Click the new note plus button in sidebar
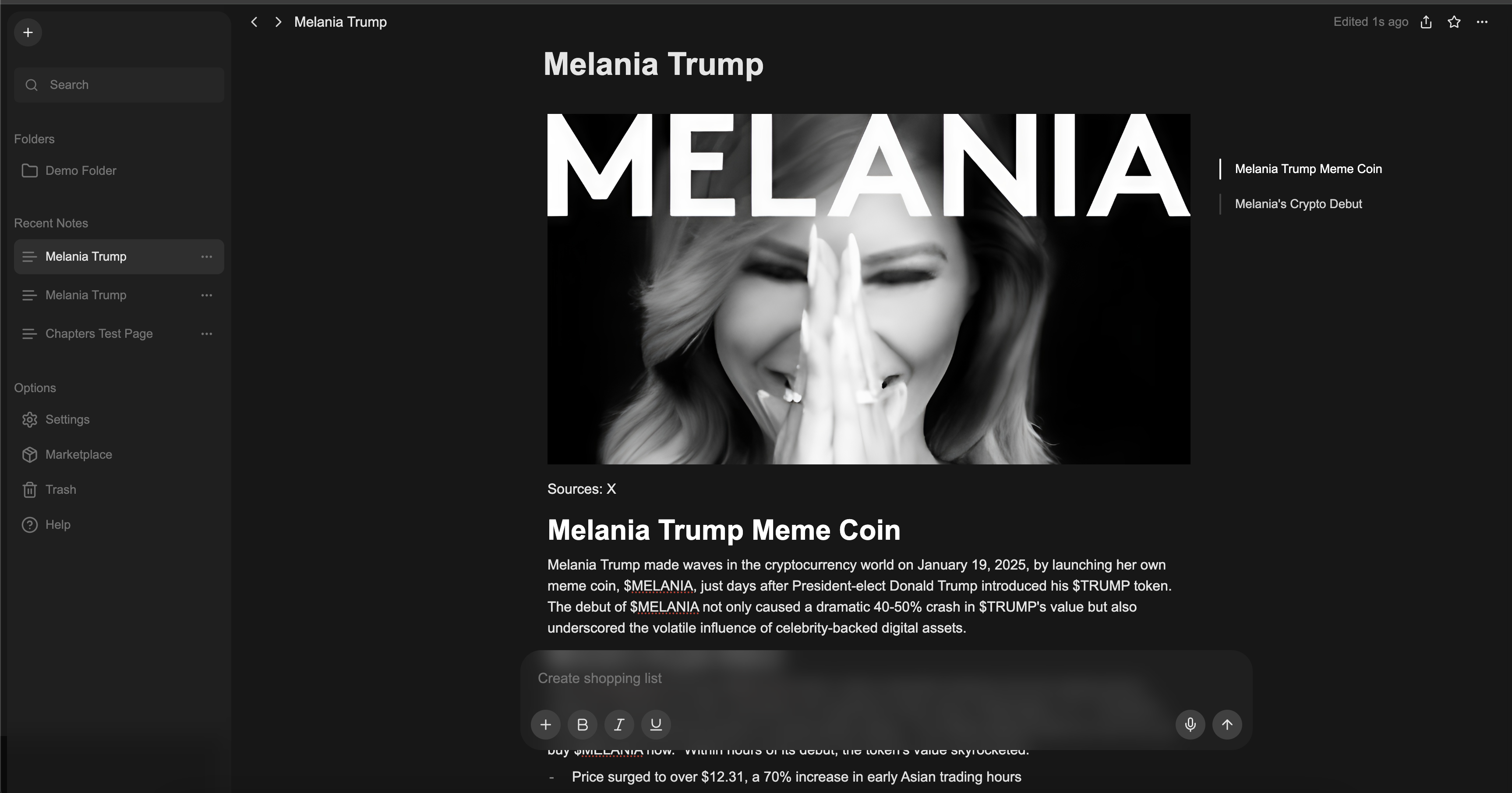 [x=28, y=32]
